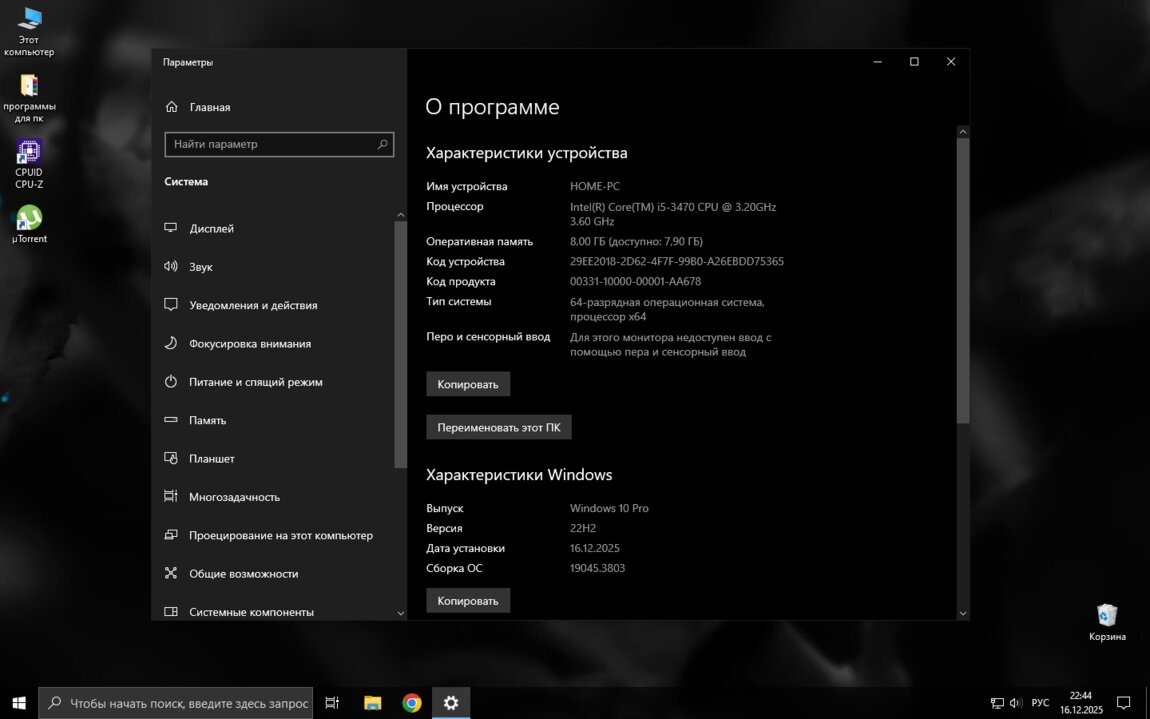Open Проецирование на этот компьютер

click(x=280, y=535)
